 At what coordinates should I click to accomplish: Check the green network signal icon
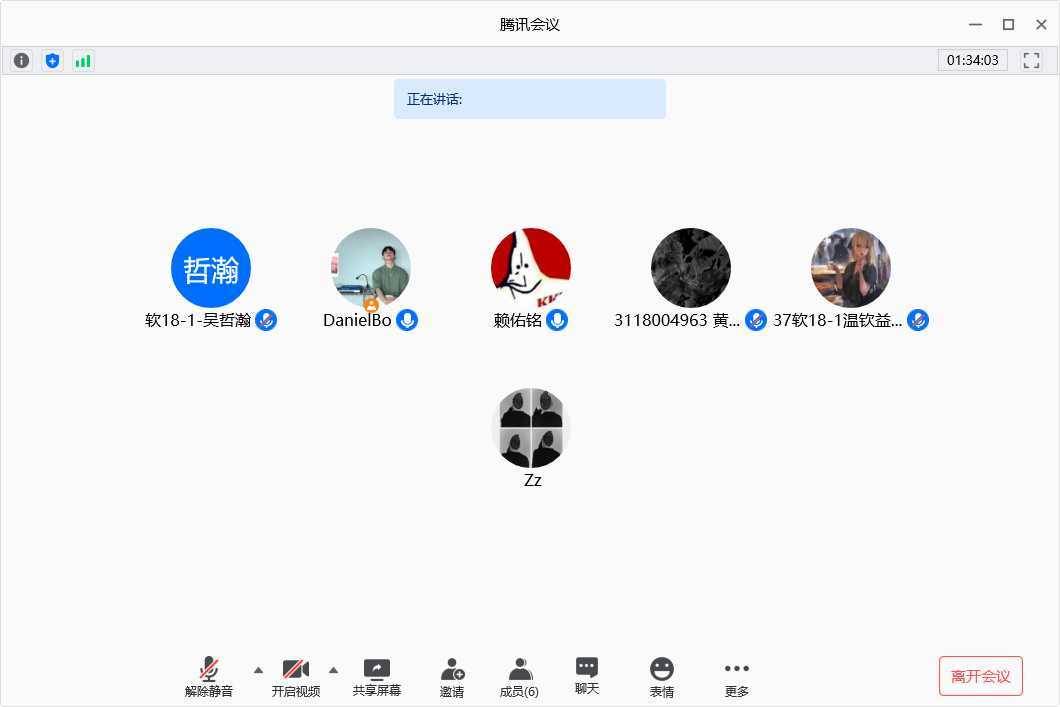(x=83, y=61)
